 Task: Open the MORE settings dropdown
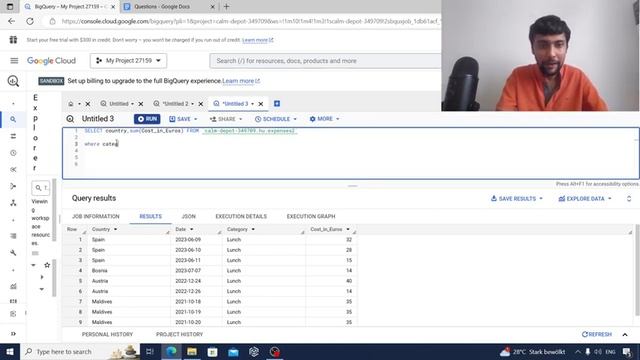tap(324, 119)
